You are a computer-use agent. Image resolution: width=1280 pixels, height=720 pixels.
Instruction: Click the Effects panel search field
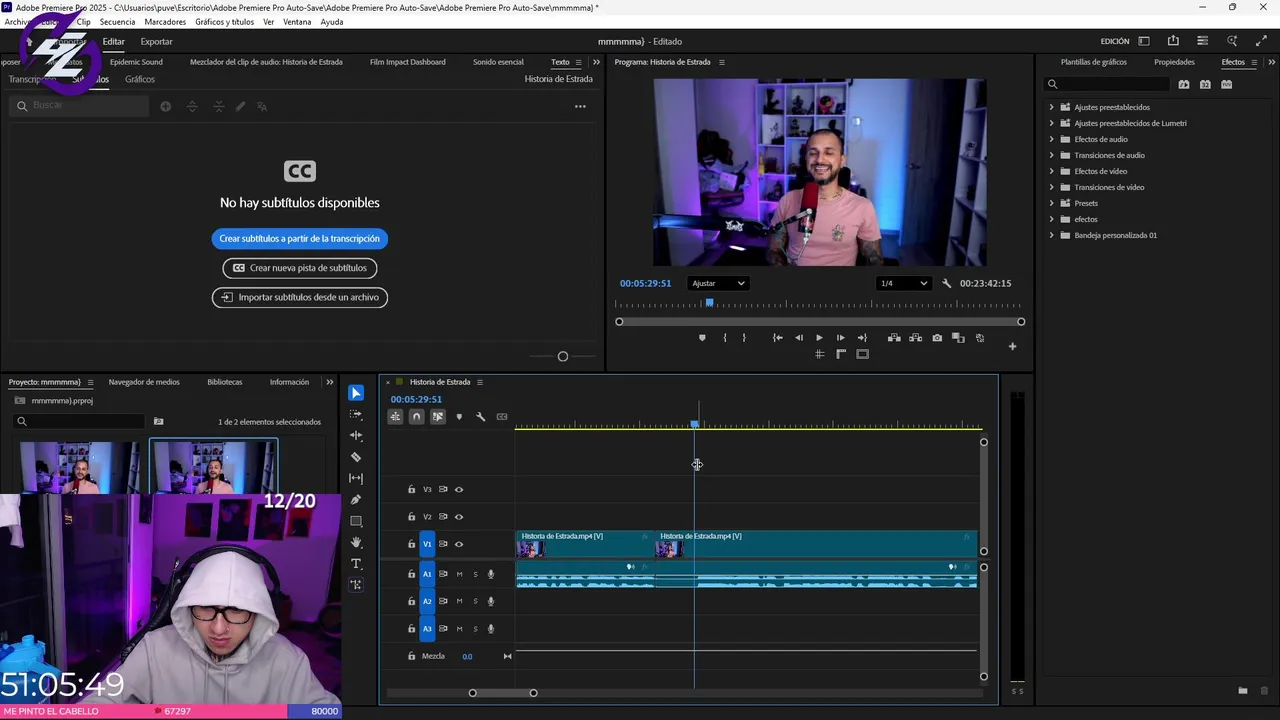(1106, 85)
